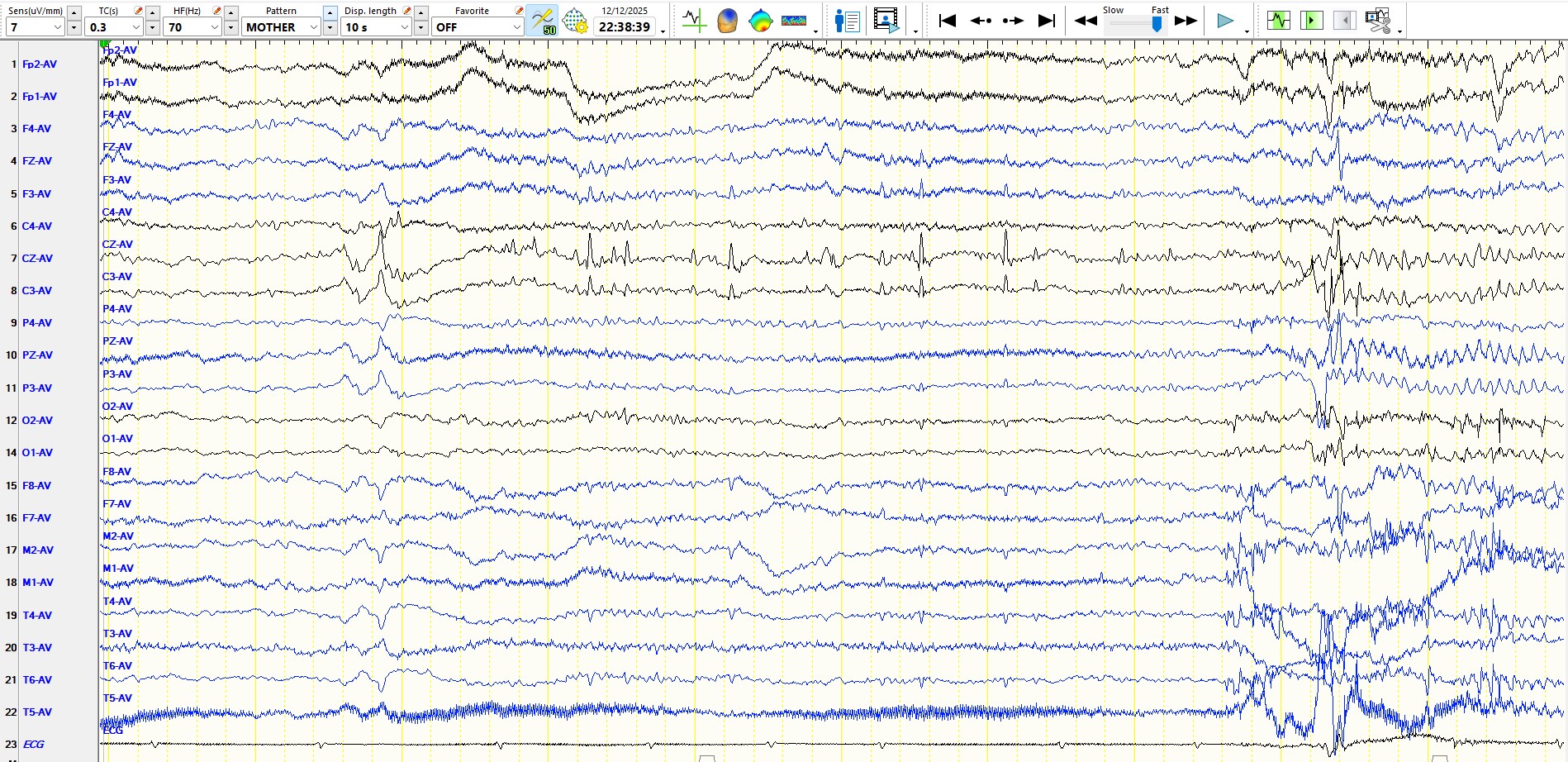Expand the overflow arrow after the play button
The image size is (1568, 762).
click(1247, 31)
